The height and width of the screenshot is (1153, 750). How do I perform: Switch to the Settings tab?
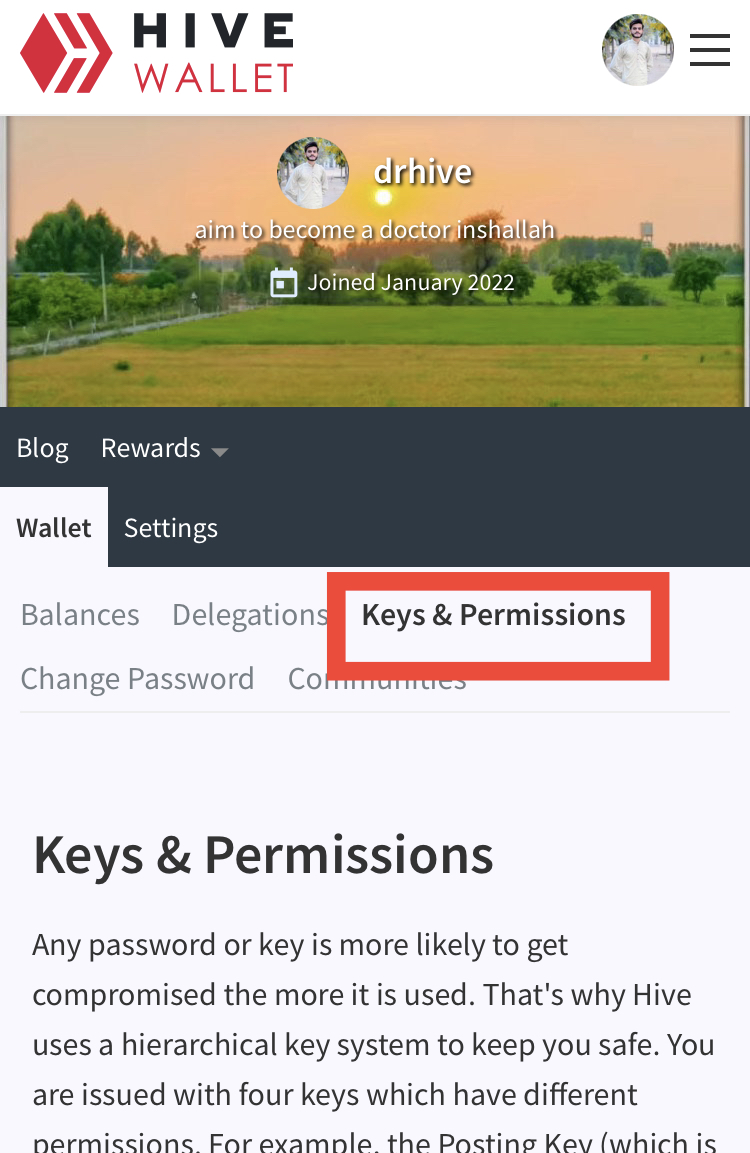tap(171, 527)
